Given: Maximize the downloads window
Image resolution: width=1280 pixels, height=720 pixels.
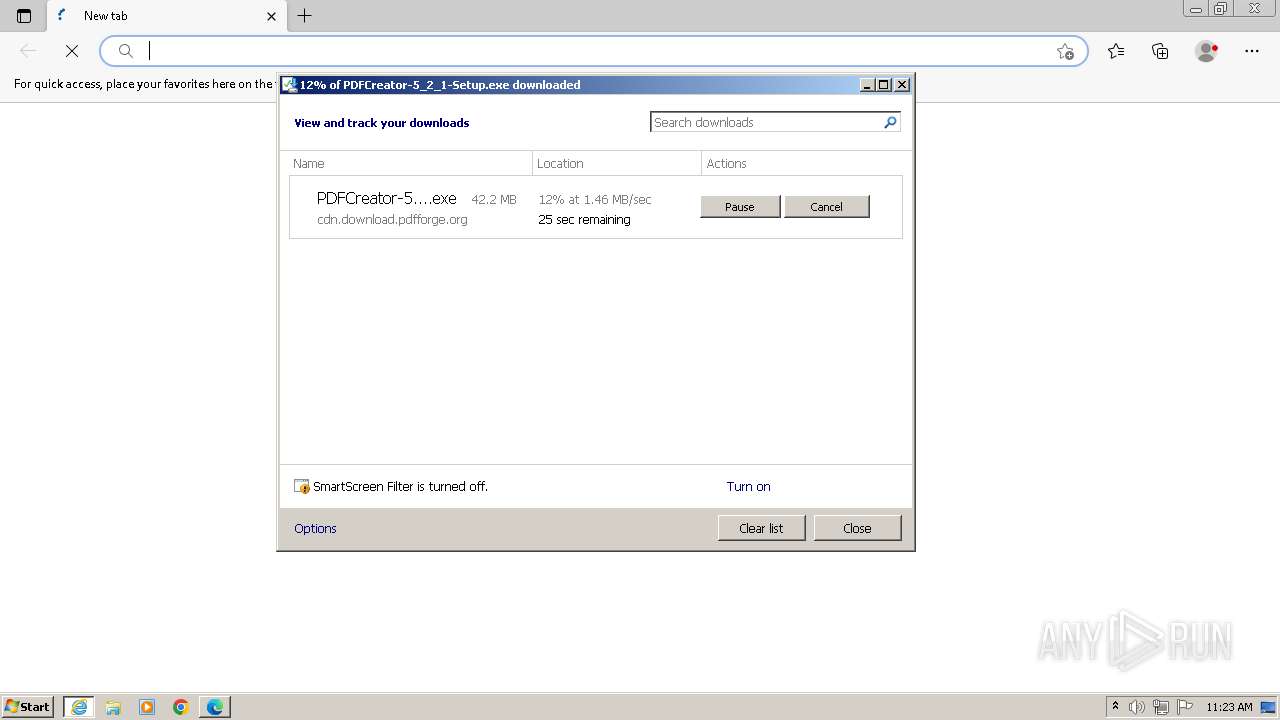Looking at the screenshot, I should [884, 85].
